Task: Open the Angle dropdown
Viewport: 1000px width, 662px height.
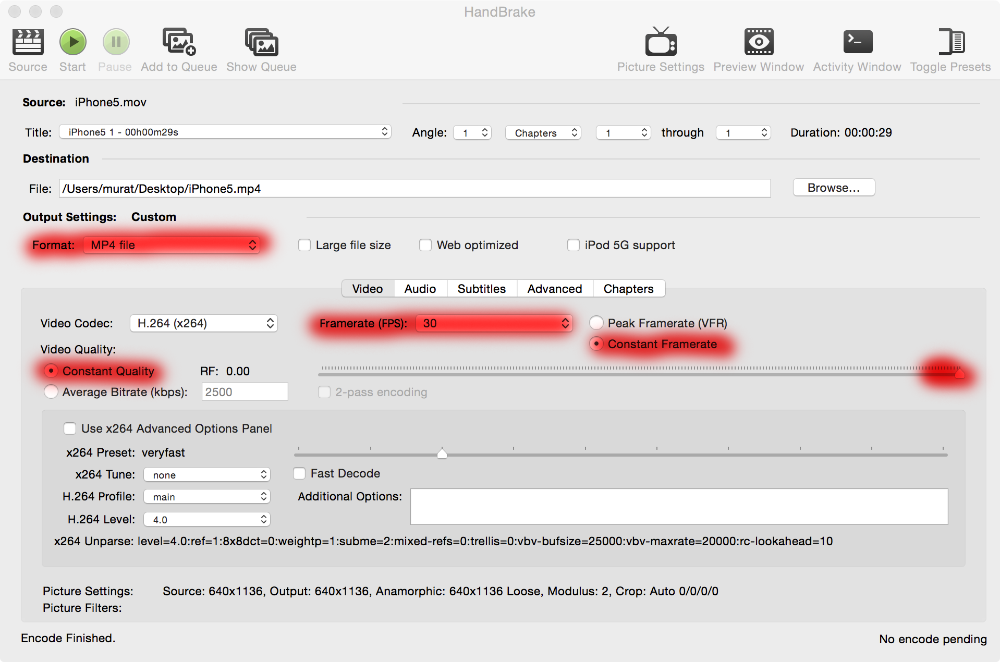Action: point(473,133)
